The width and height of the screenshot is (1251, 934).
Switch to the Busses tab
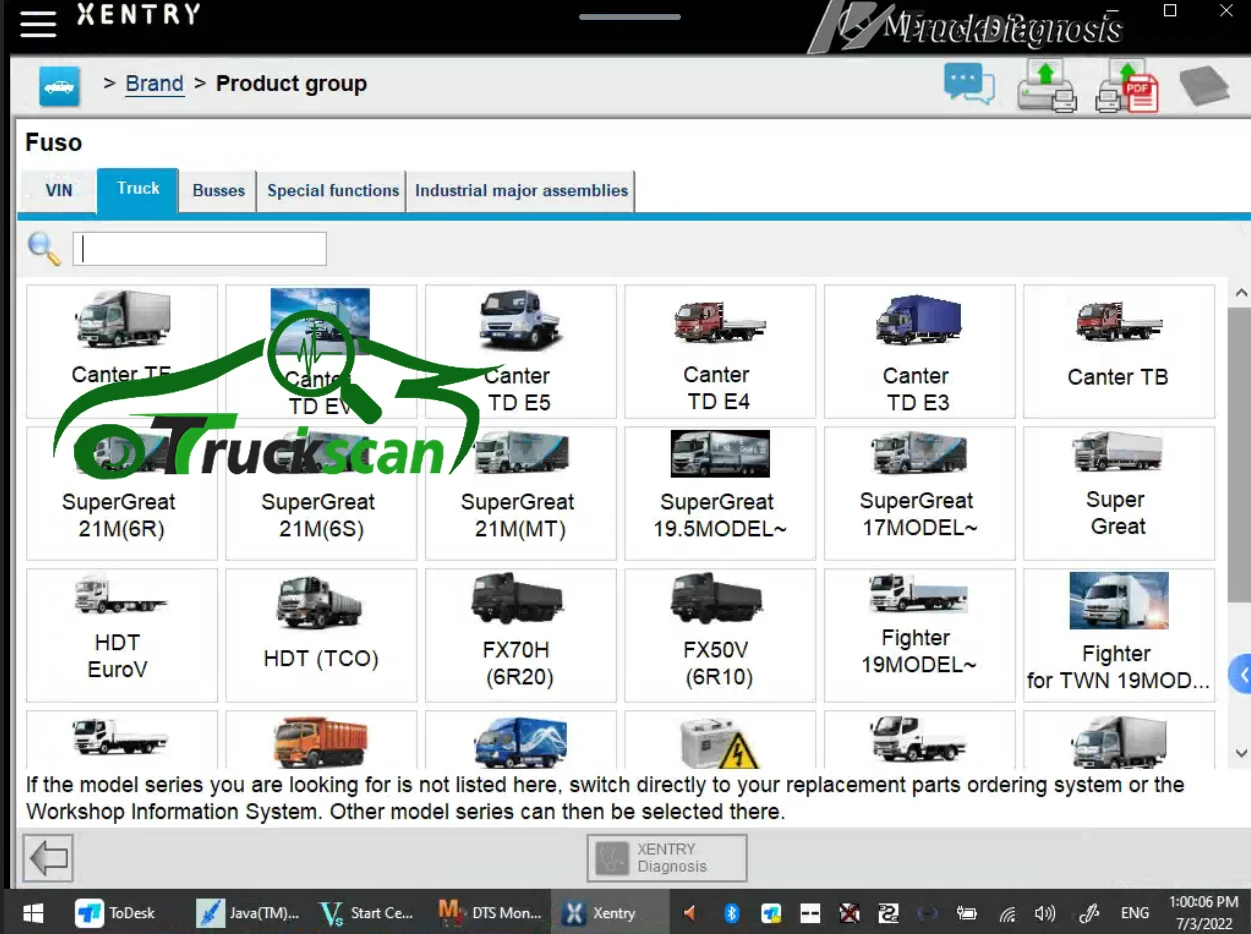(x=218, y=191)
